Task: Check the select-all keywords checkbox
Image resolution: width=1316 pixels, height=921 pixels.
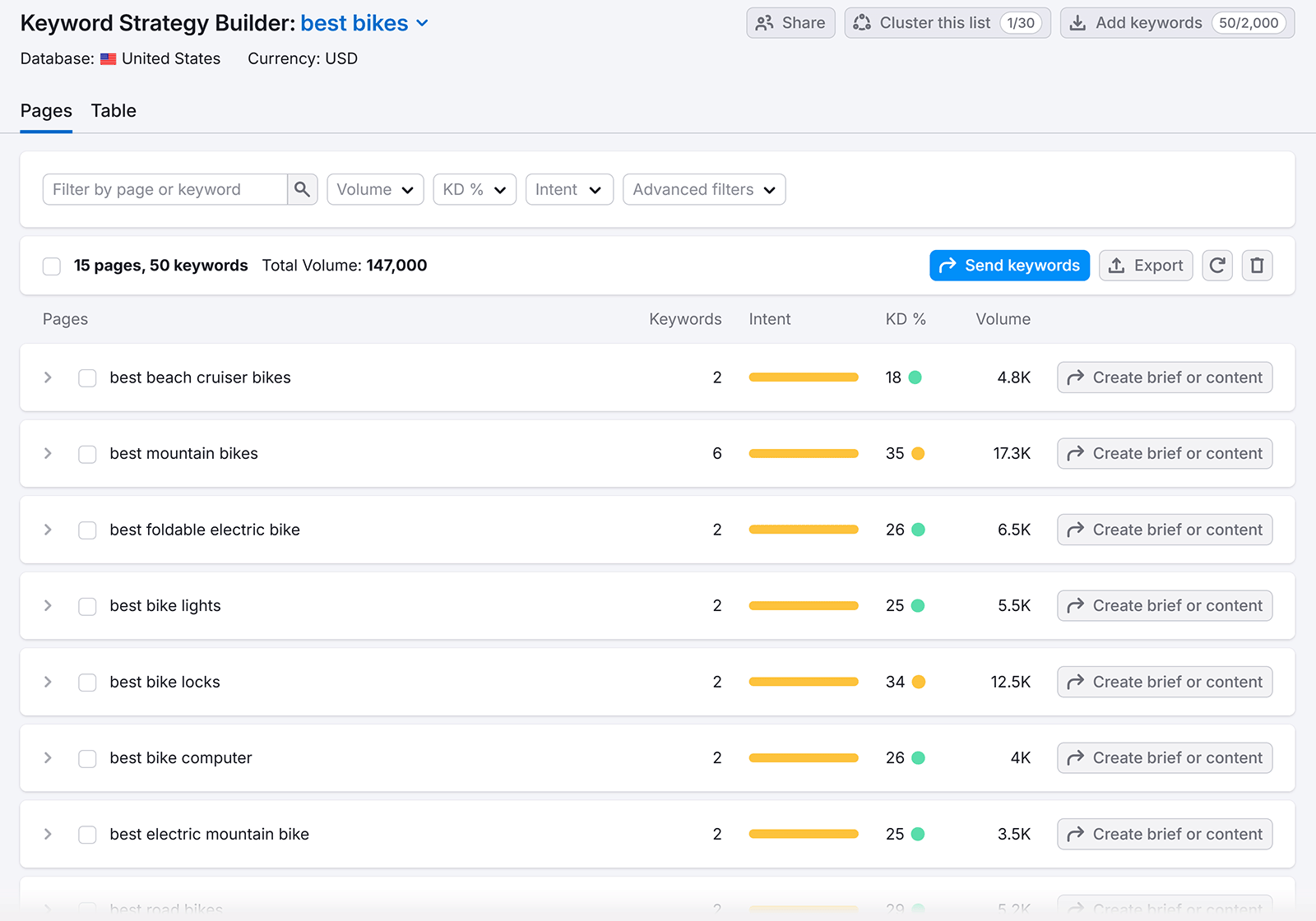Action: [51, 266]
